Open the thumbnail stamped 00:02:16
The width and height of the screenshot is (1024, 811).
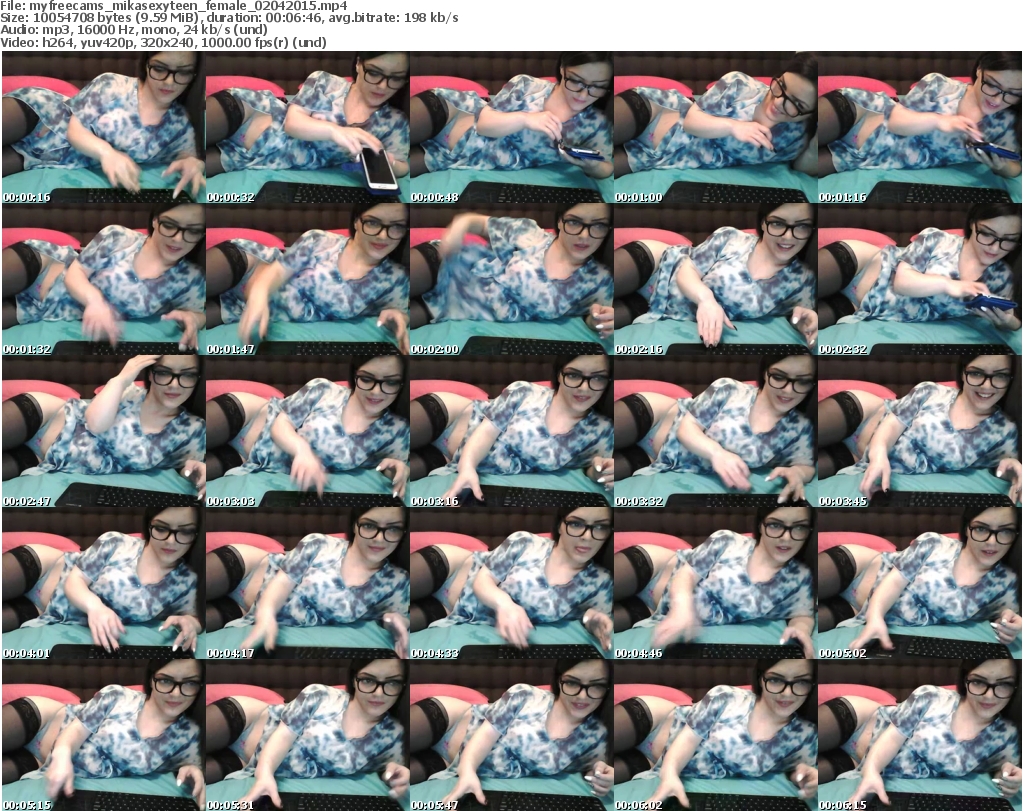click(715, 279)
